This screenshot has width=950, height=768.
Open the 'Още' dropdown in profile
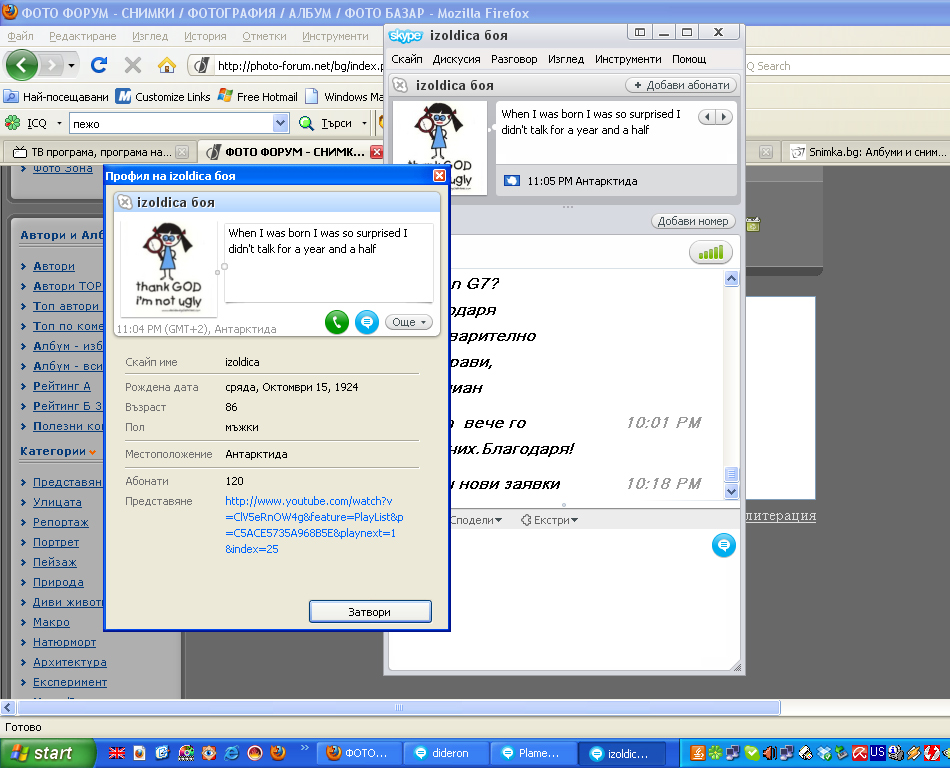click(x=409, y=322)
